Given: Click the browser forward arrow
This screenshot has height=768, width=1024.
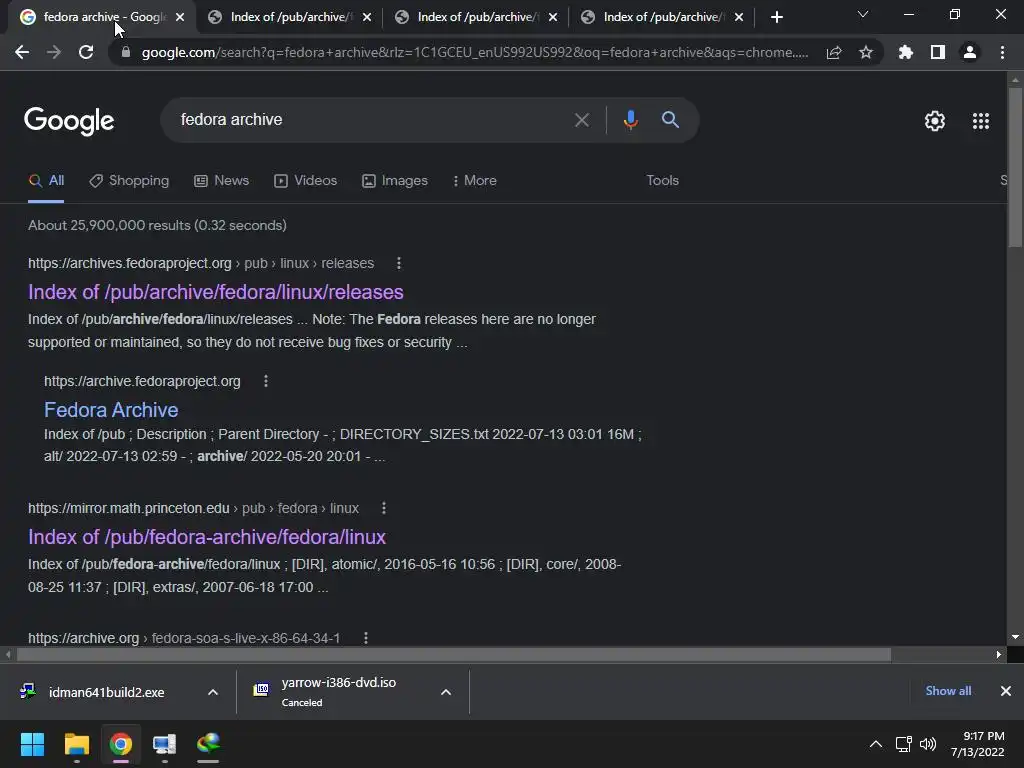Looking at the screenshot, I should click(x=54, y=52).
